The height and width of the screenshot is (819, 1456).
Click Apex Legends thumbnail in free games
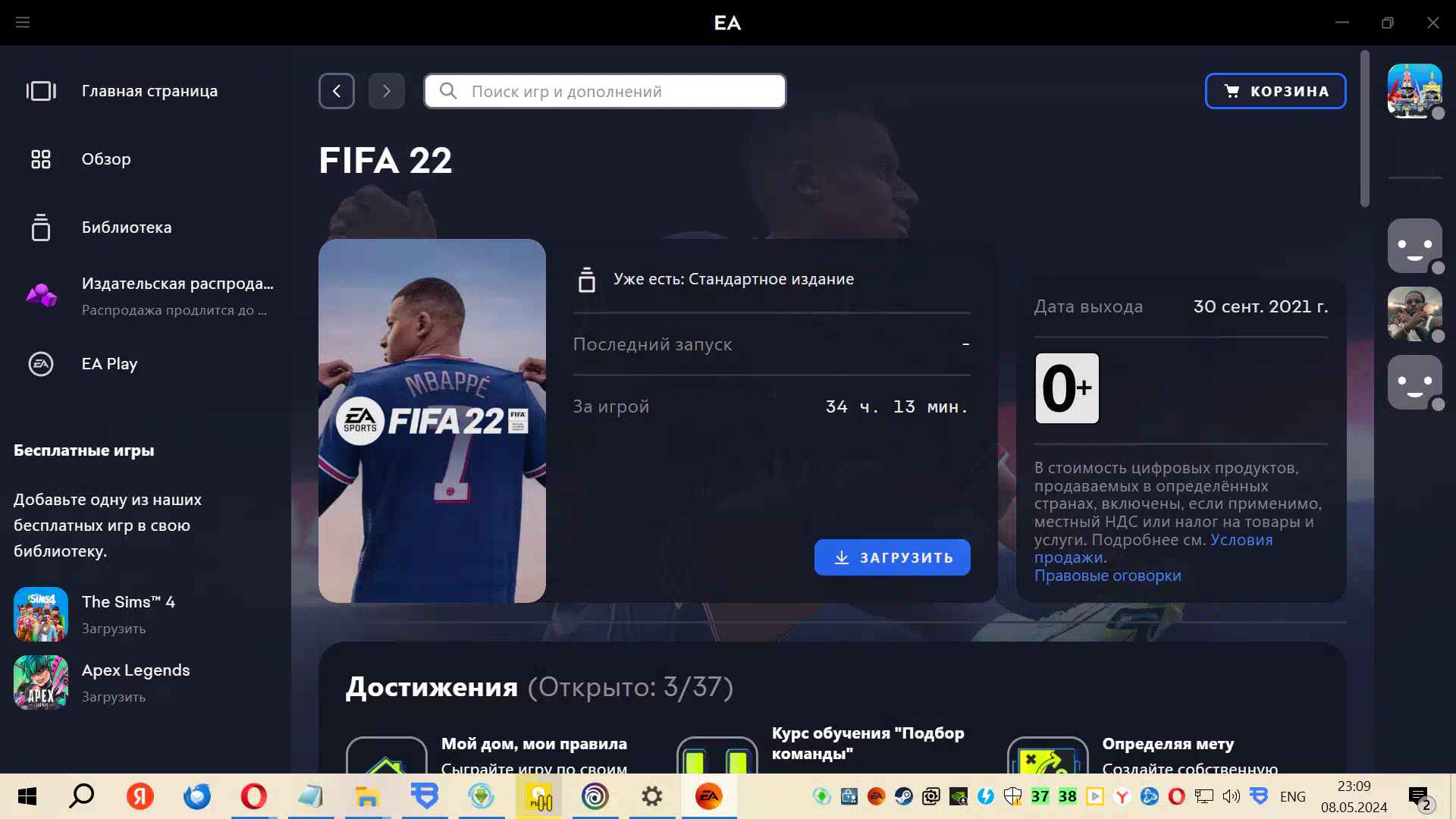[x=41, y=682]
